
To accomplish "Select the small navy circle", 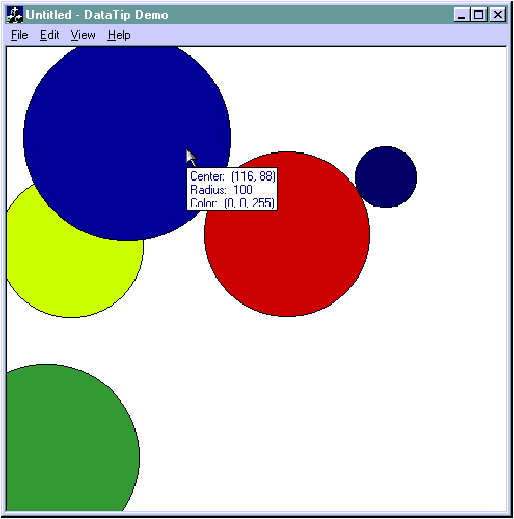I will point(386,177).
